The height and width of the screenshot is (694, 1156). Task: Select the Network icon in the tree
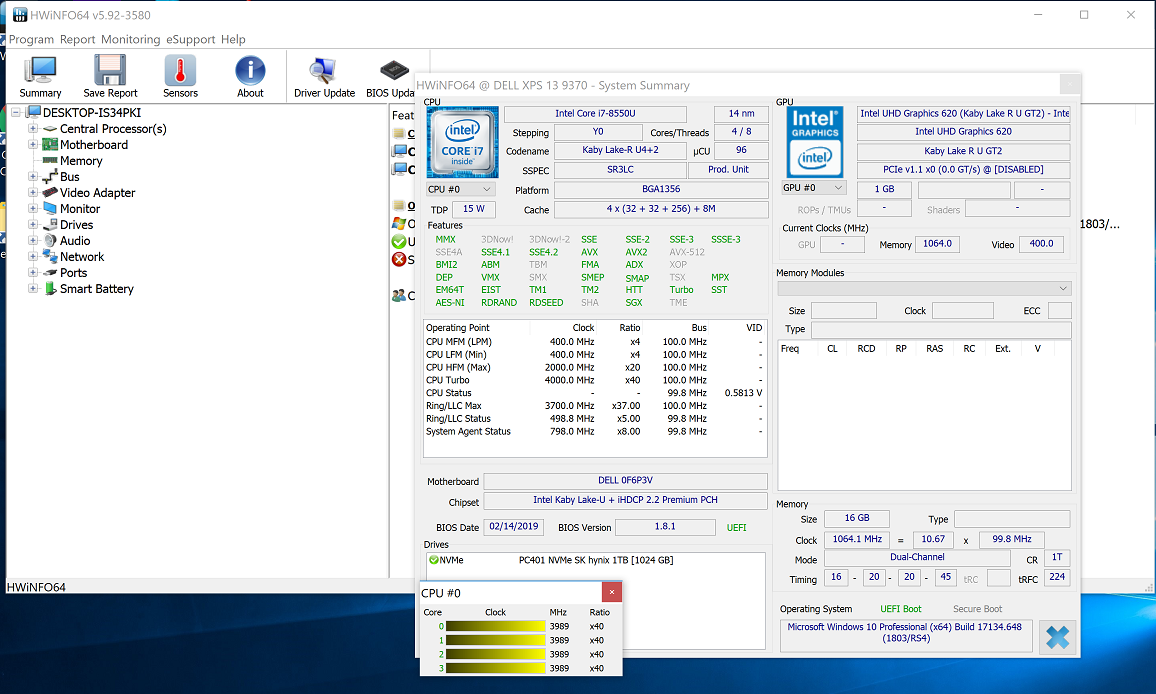pos(50,257)
